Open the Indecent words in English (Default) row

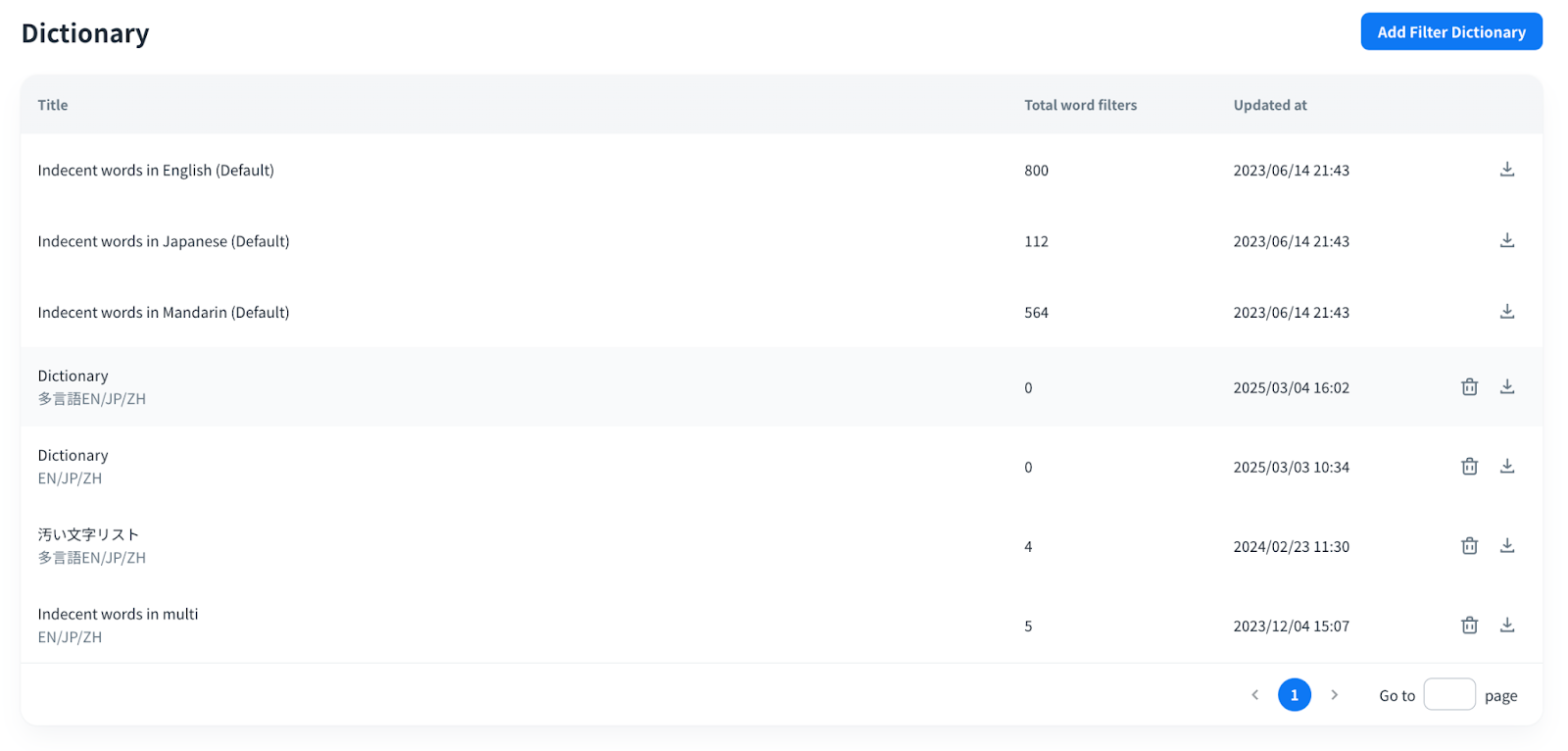point(156,171)
